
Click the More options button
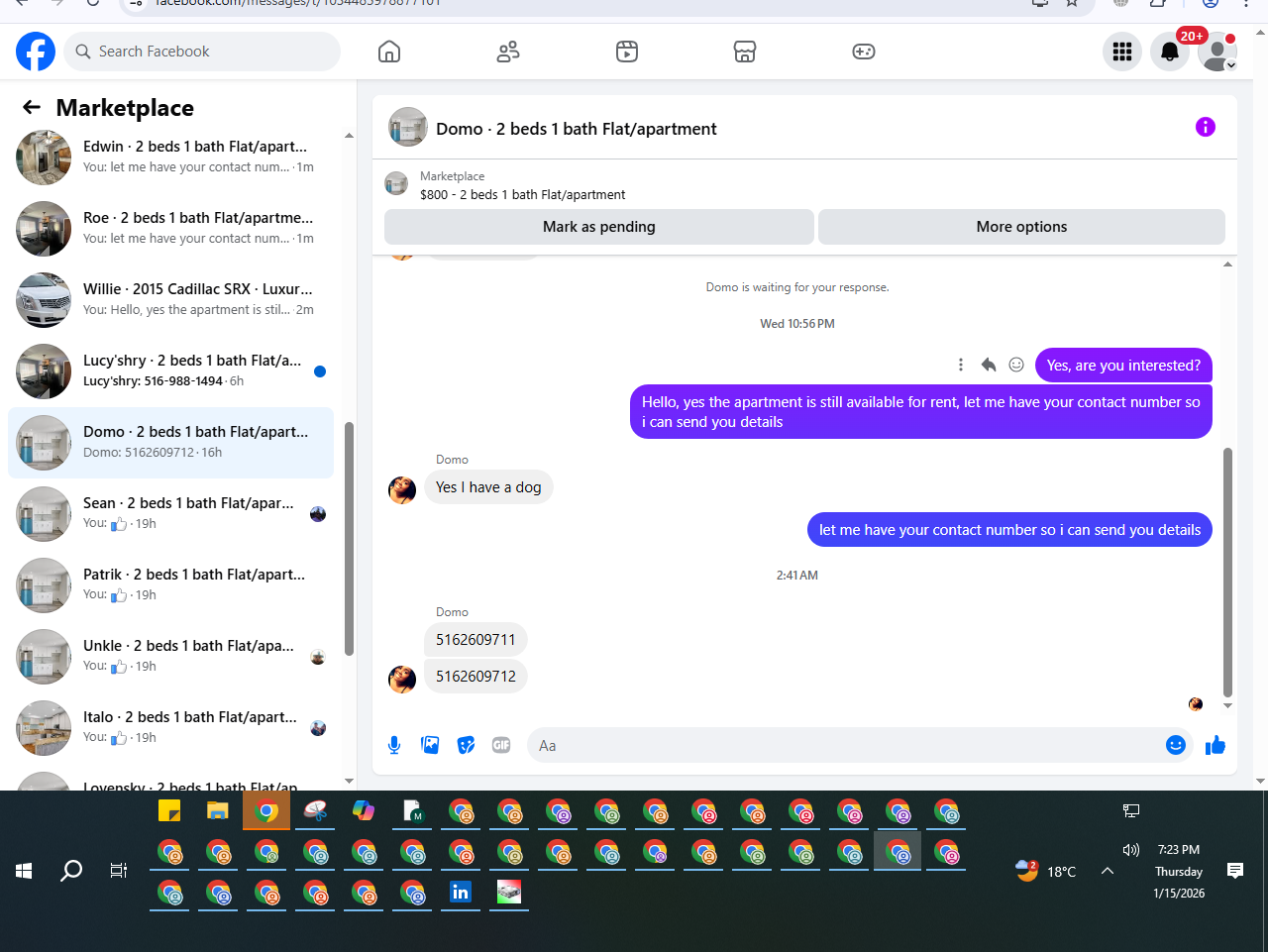coord(1021,227)
